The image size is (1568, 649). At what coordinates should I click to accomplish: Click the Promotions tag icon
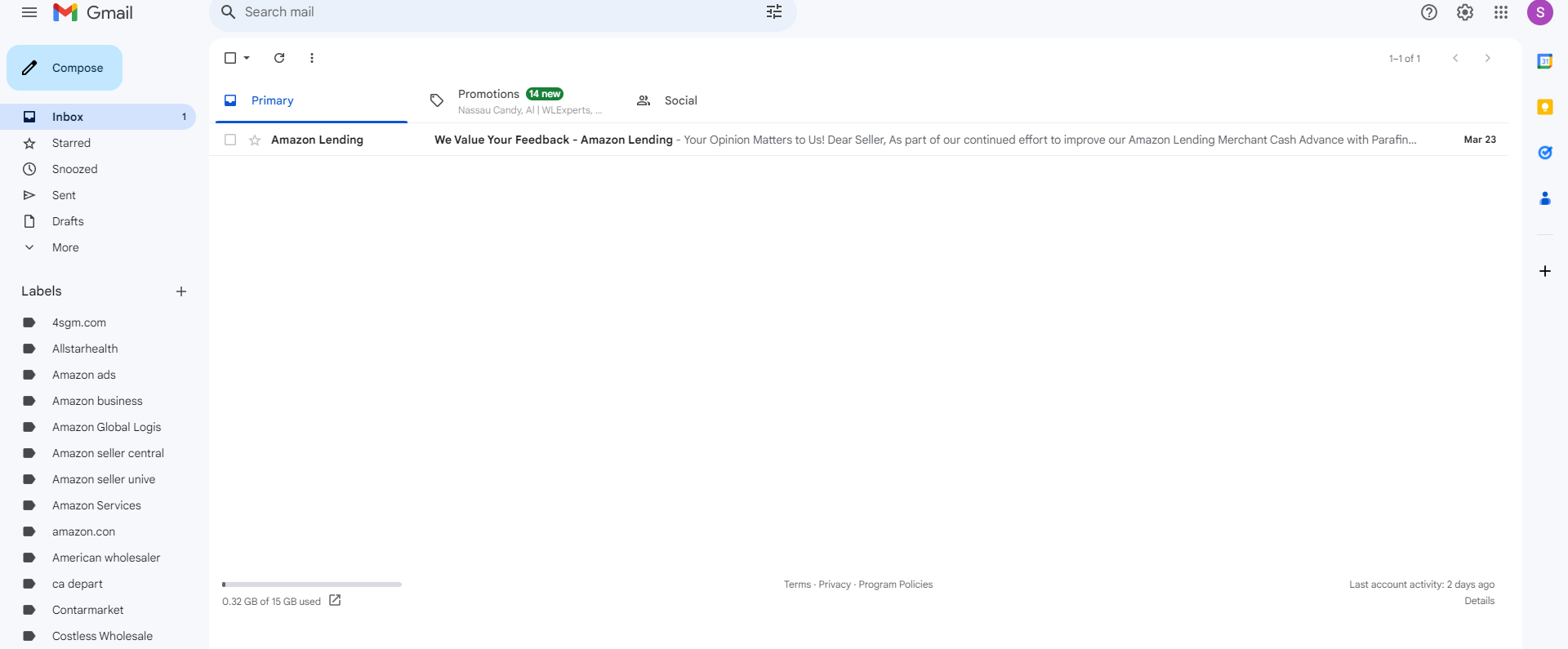click(x=437, y=100)
